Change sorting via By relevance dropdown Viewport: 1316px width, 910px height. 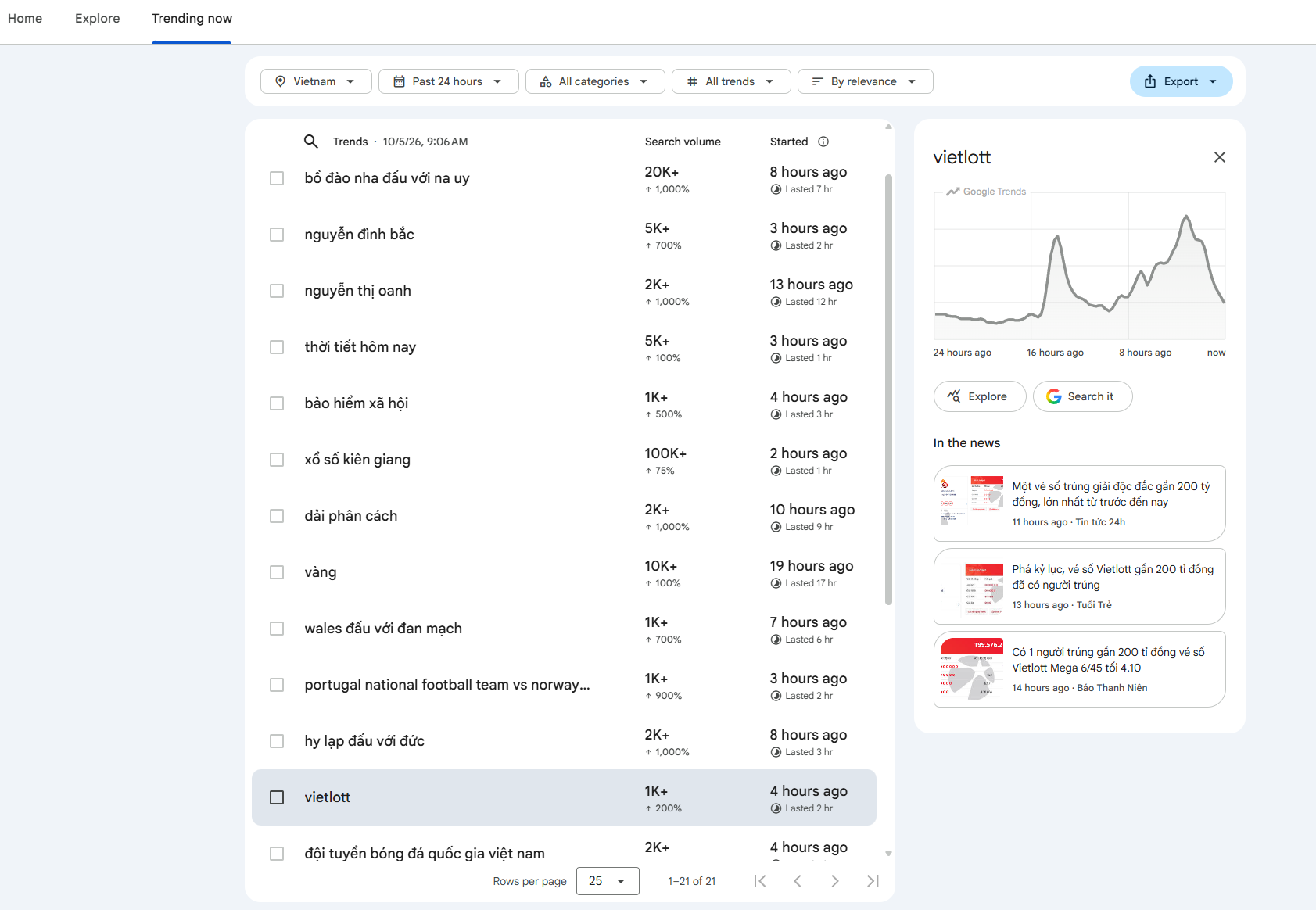pyautogui.click(x=866, y=81)
